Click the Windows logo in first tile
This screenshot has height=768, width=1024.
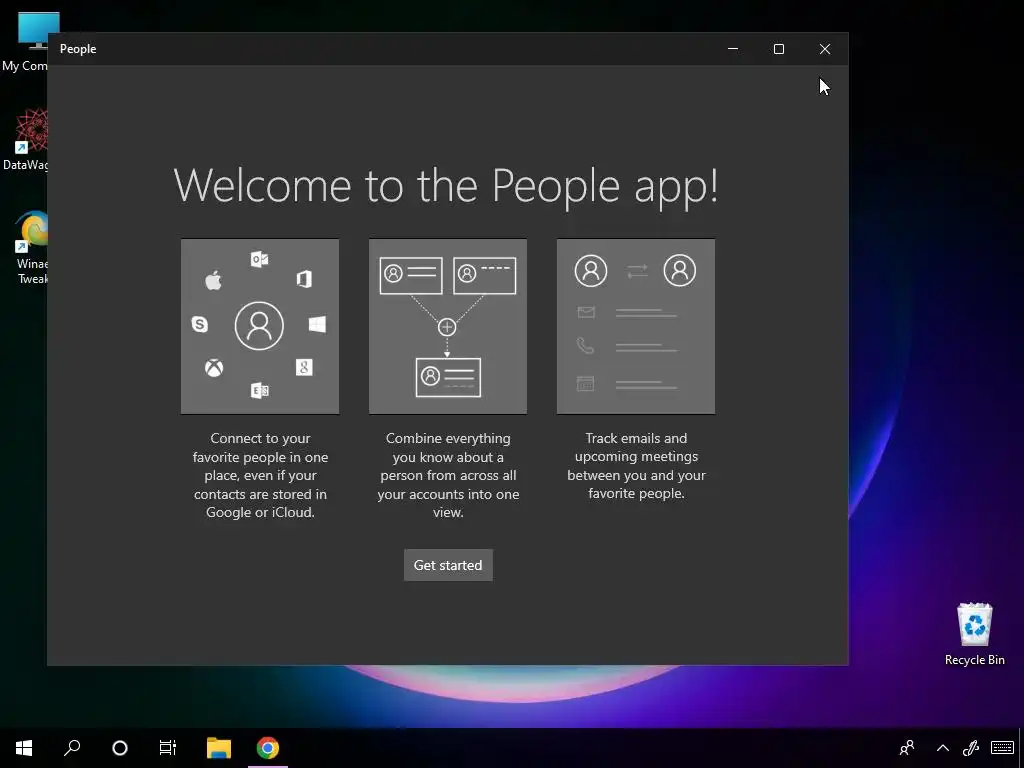317,324
